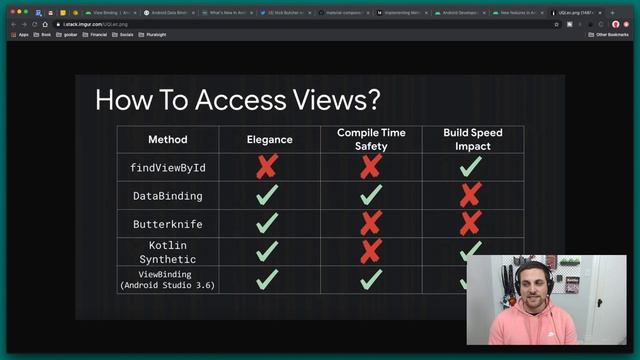
Task: Click the ViewBinding (Android Studio 3.6) label
Action: pyautogui.click(x=167, y=280)
